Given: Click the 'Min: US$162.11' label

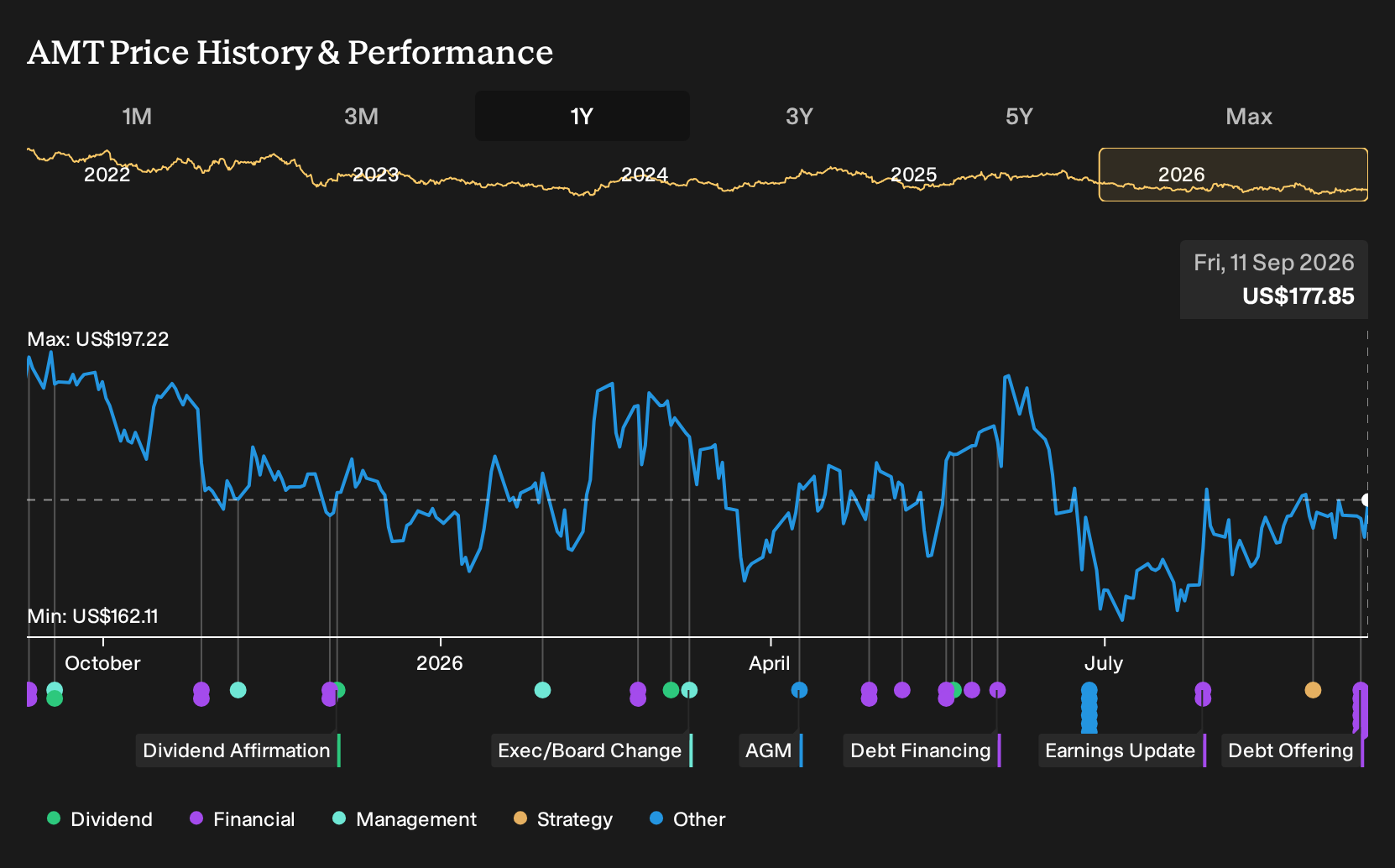Looking at the screenshot, I should 92,616.
